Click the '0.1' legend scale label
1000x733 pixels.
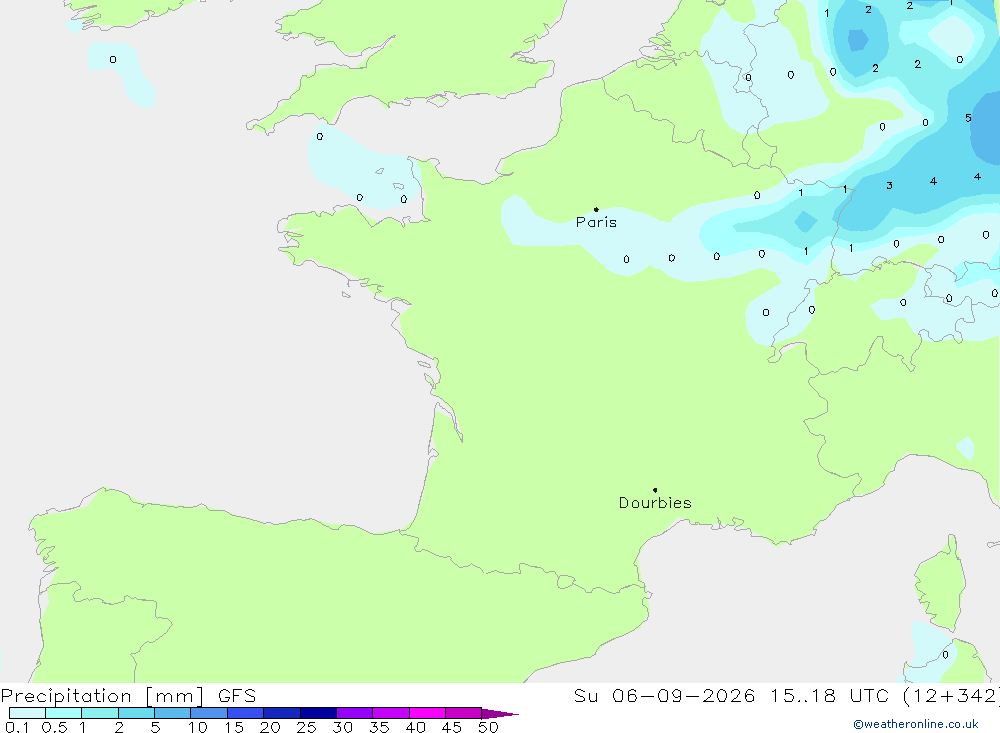click(x=17, y=727)
